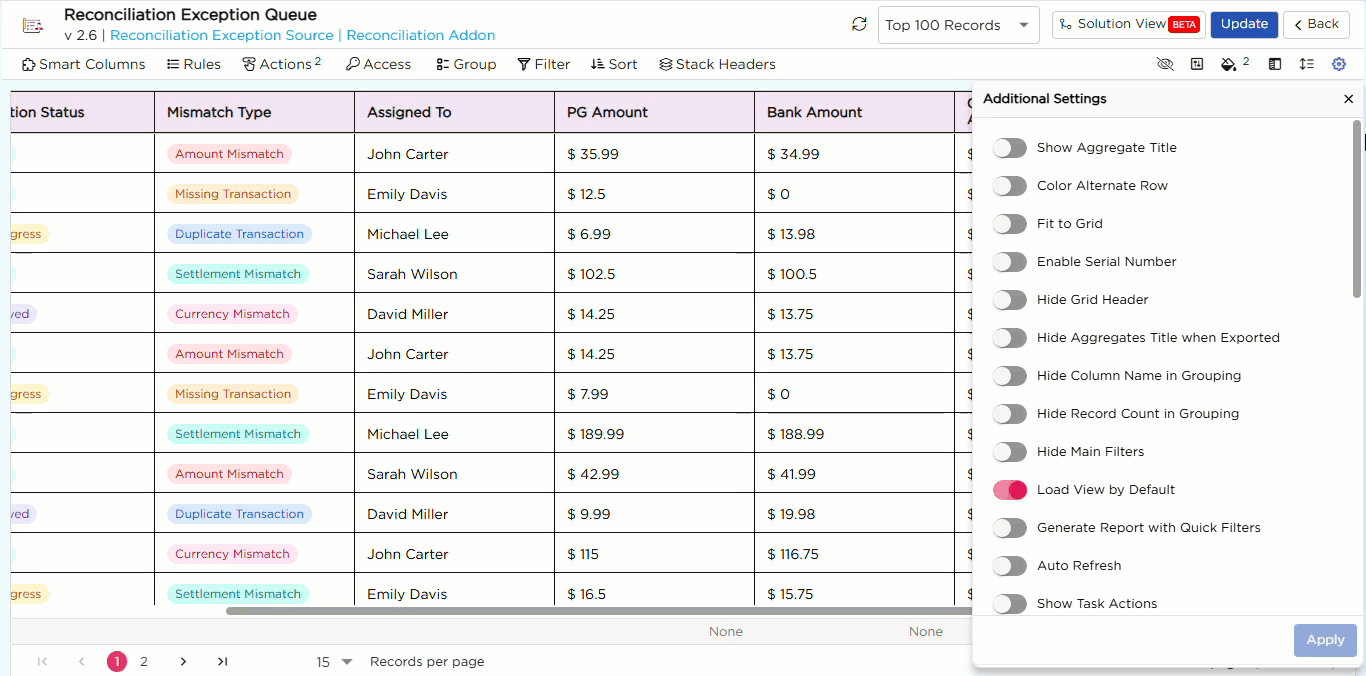This screenshot has height=676, width=1366.
Task: Jump to last page of records
Action: pyautogui.click(x=222, y=661)
